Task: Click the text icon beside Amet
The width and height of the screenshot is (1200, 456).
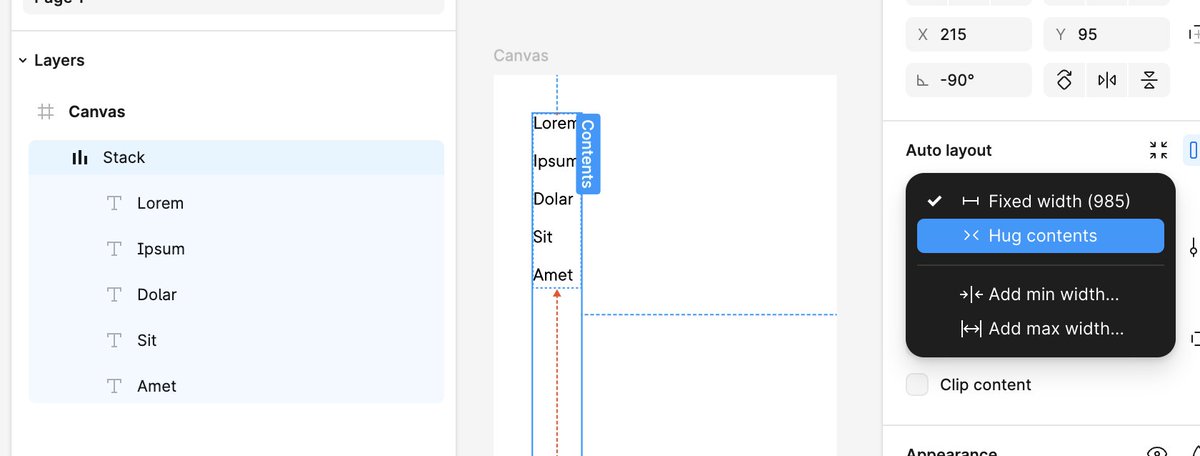Action: [115, 386]
